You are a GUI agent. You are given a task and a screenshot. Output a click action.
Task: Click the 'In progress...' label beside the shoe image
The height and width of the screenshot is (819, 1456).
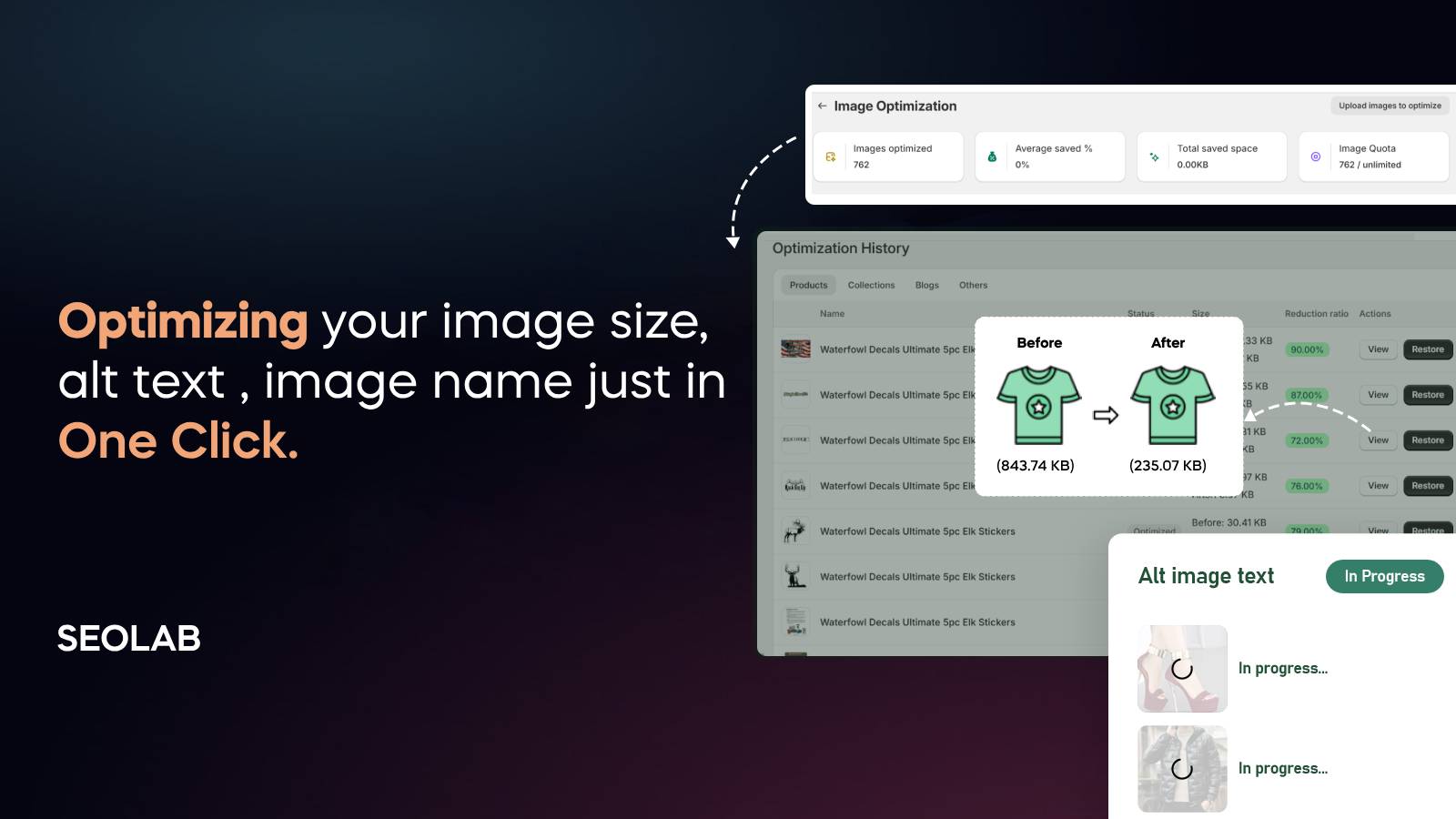pyautogui.click(x=1283, y=669)
